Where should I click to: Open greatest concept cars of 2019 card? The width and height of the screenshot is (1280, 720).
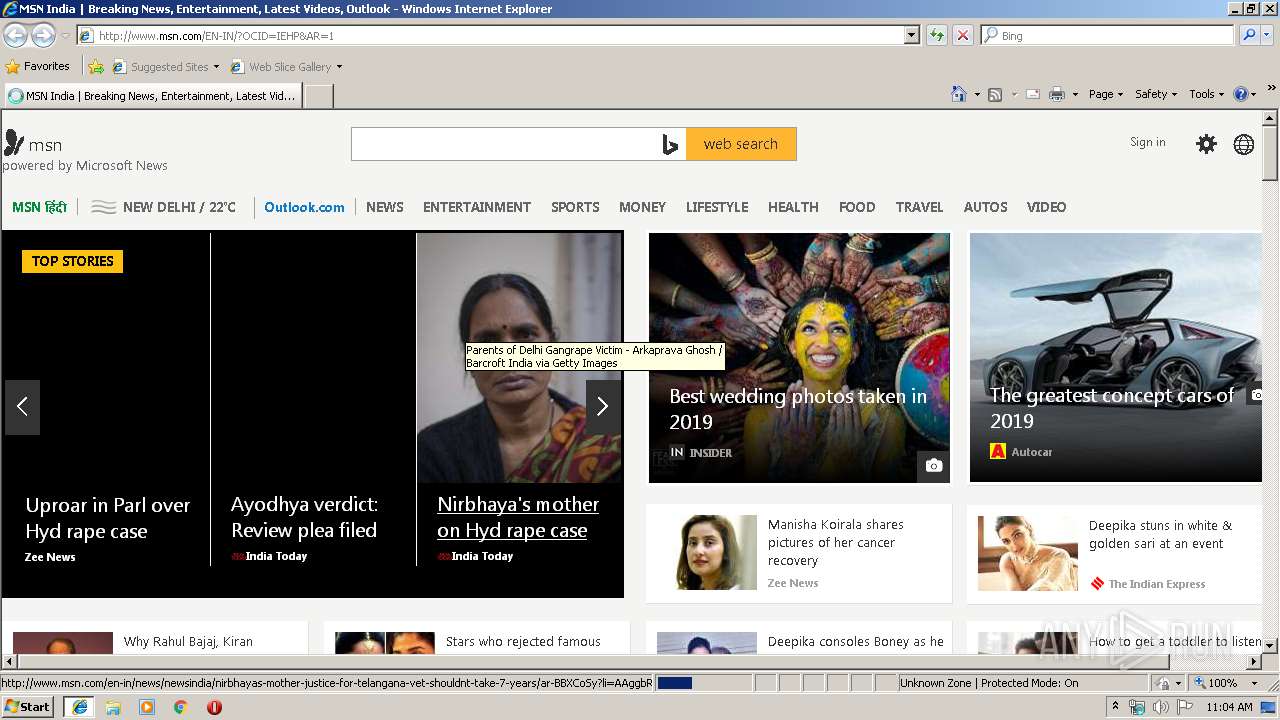(1115, 358)
